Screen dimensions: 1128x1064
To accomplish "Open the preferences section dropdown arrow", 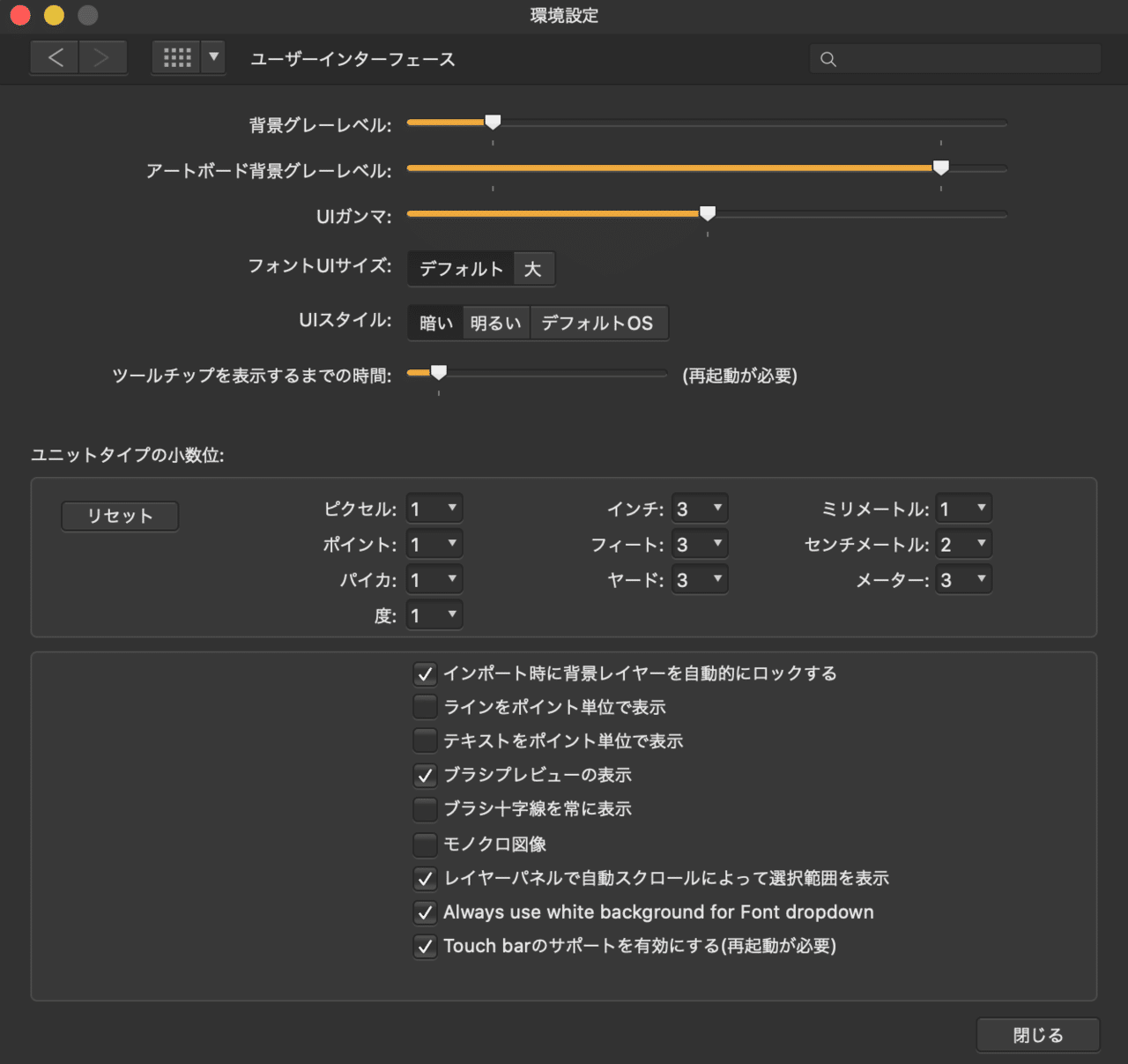I will pyautogui.click(x=213, y=58).
